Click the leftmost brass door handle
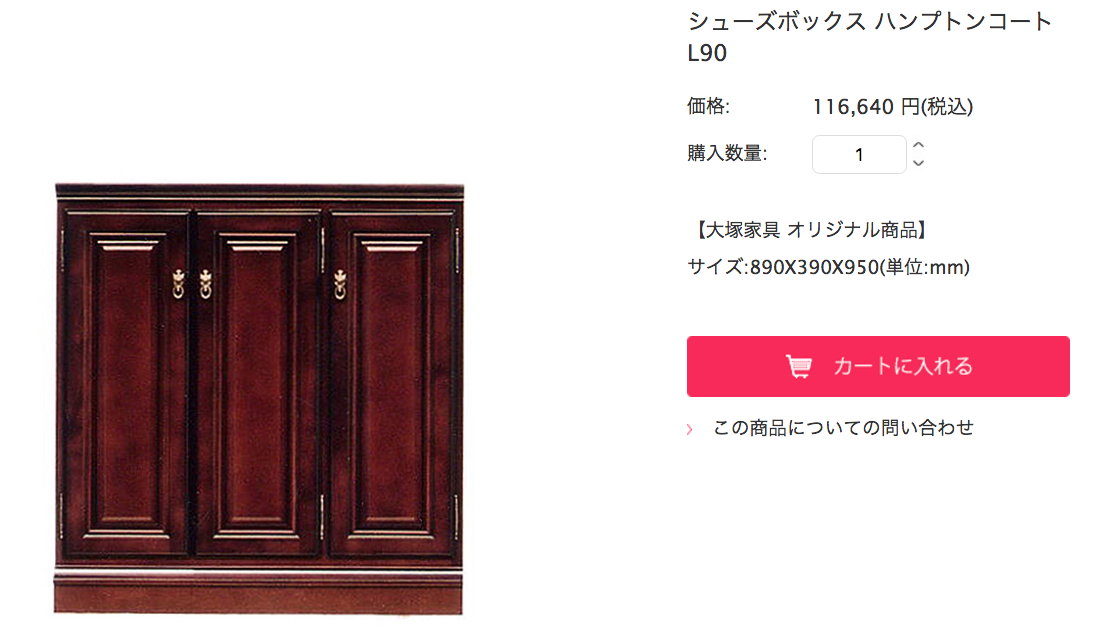 pos(179,283)
